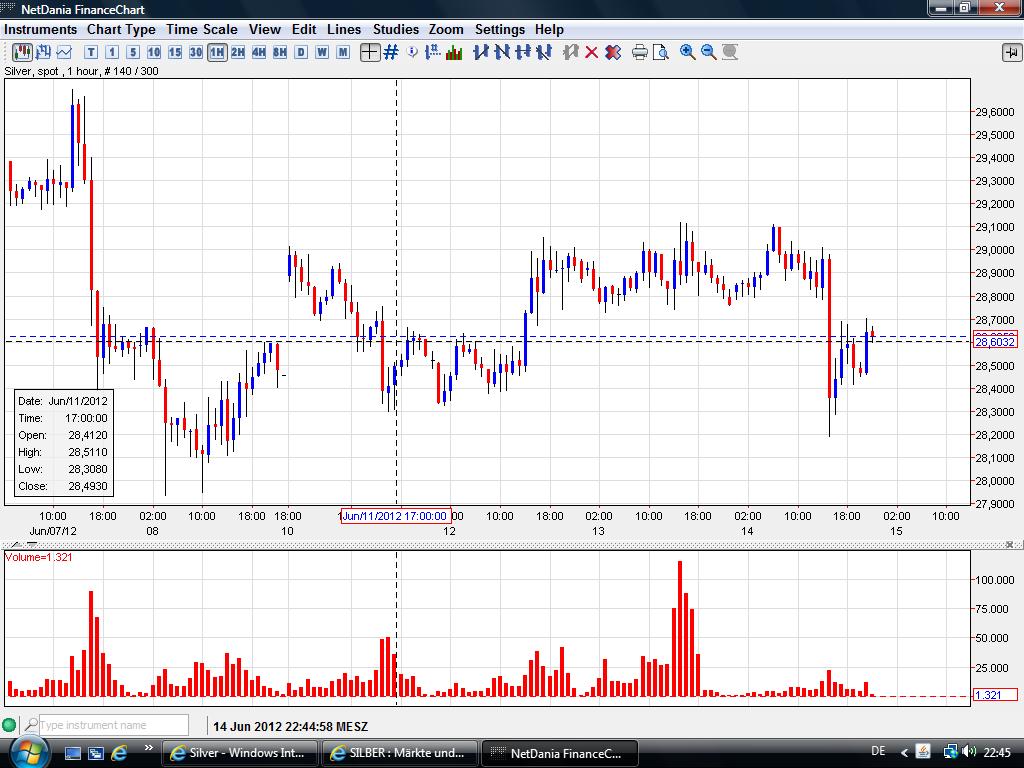Click the zoom in magnifier icon
Image resolution: width=1024 pixels, height=768 pixels.
tap(688, 52)
